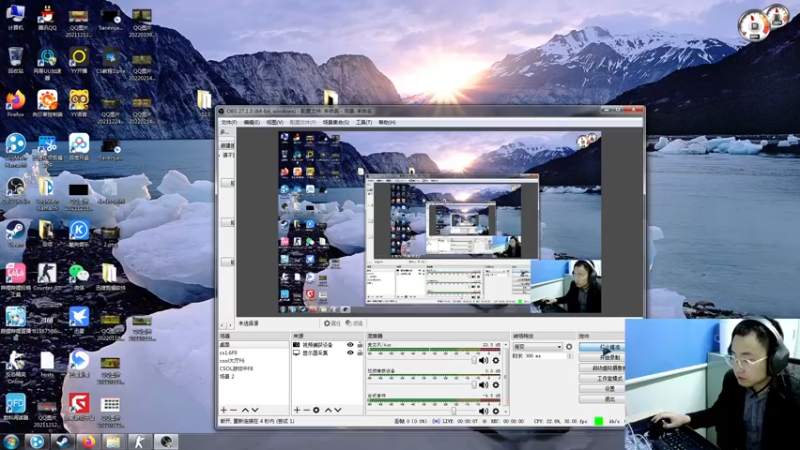The image size is (800, 450).
Task: Mute the second audio mixer channel
Action: [x=483, y=385]
